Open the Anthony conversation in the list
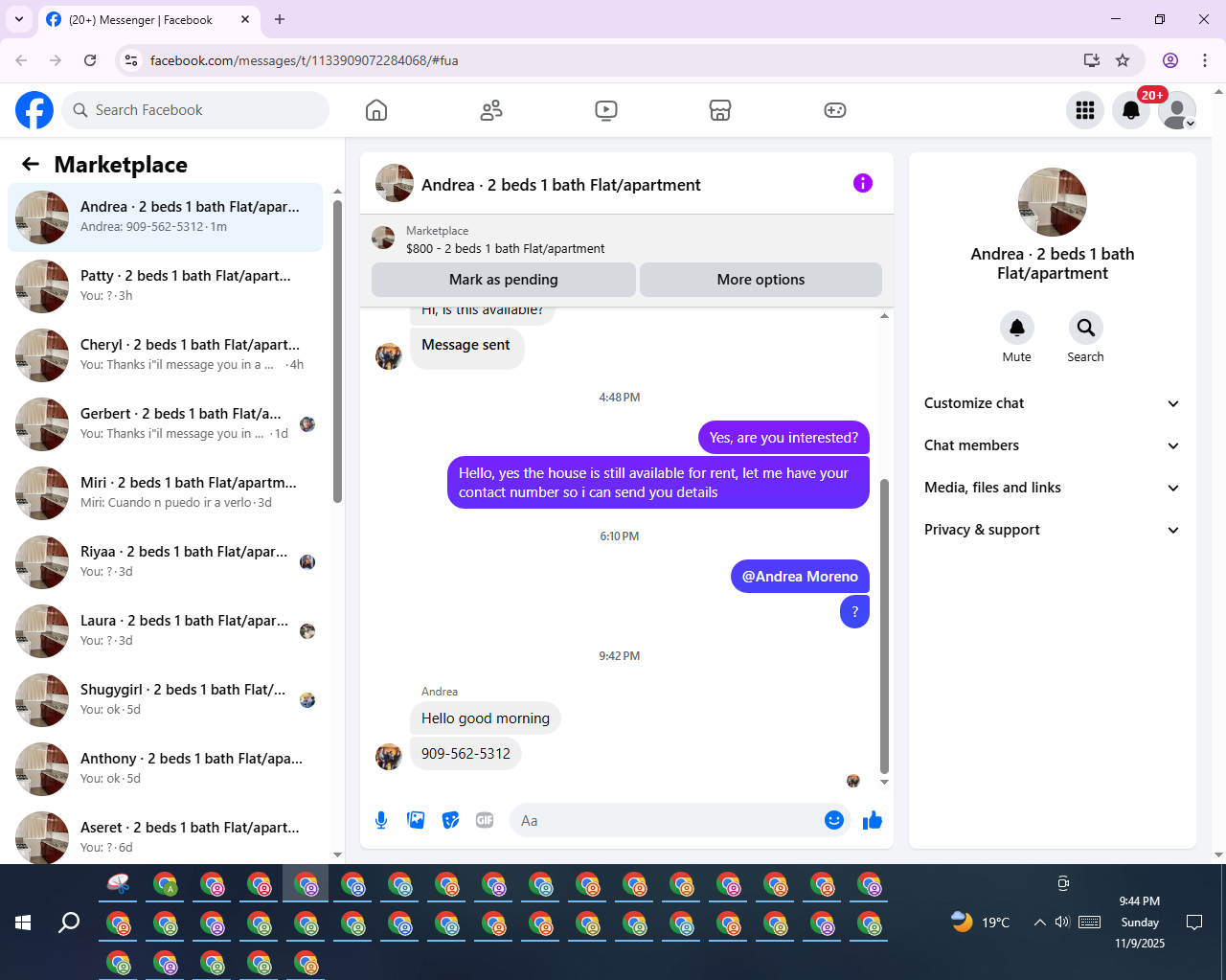 point(165,769)
